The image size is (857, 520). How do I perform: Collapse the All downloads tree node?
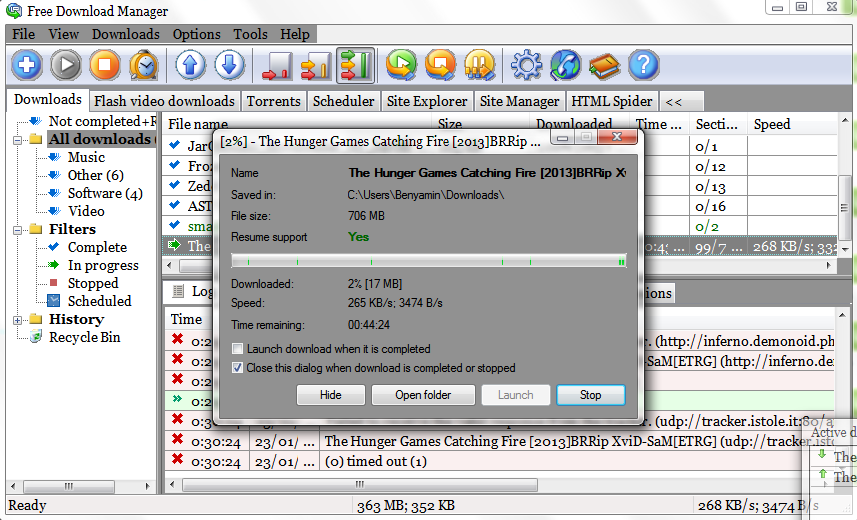point(17,140)
